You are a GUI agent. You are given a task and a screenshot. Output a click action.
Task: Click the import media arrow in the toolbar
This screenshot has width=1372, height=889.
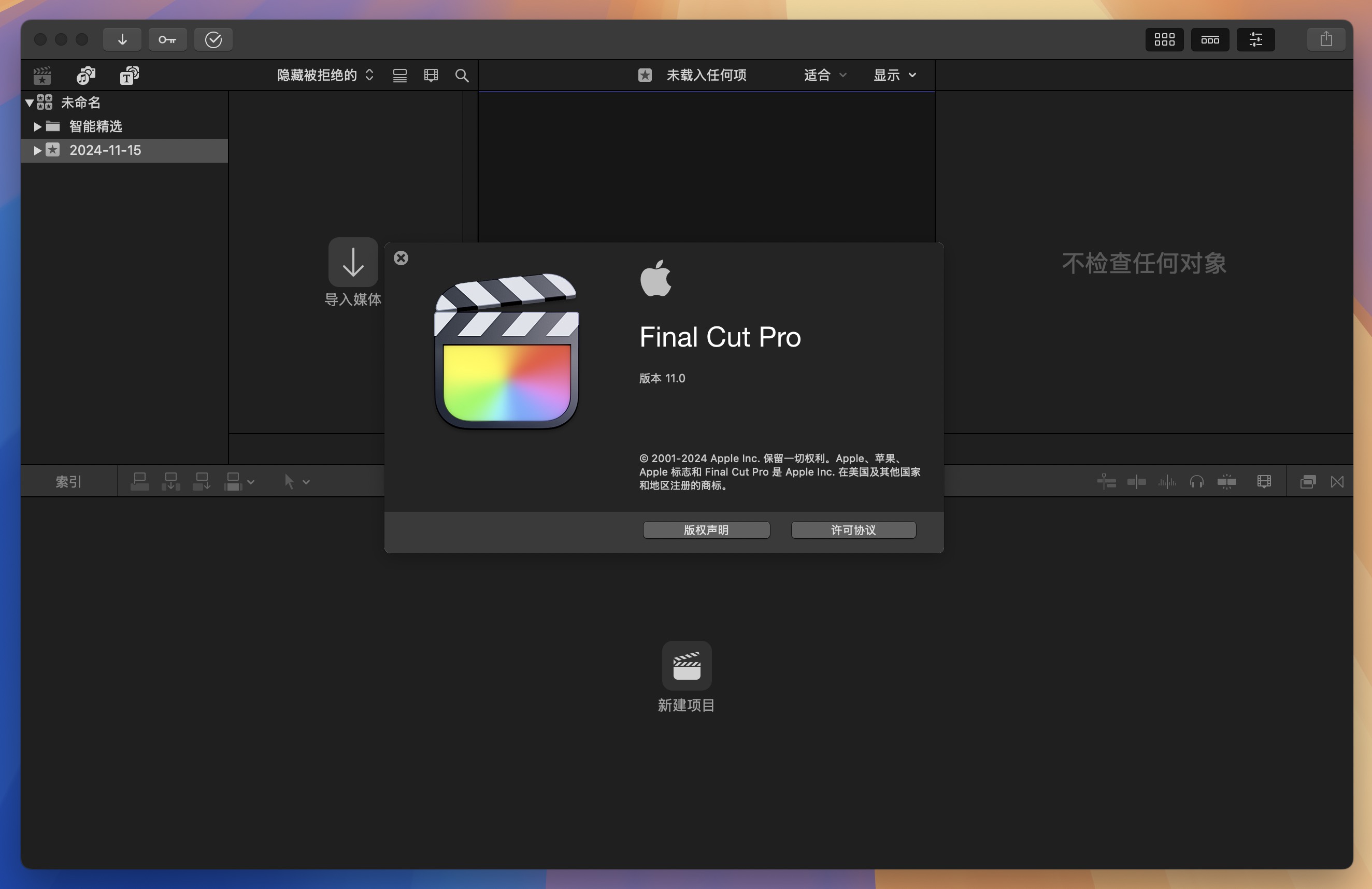[122, 39]
